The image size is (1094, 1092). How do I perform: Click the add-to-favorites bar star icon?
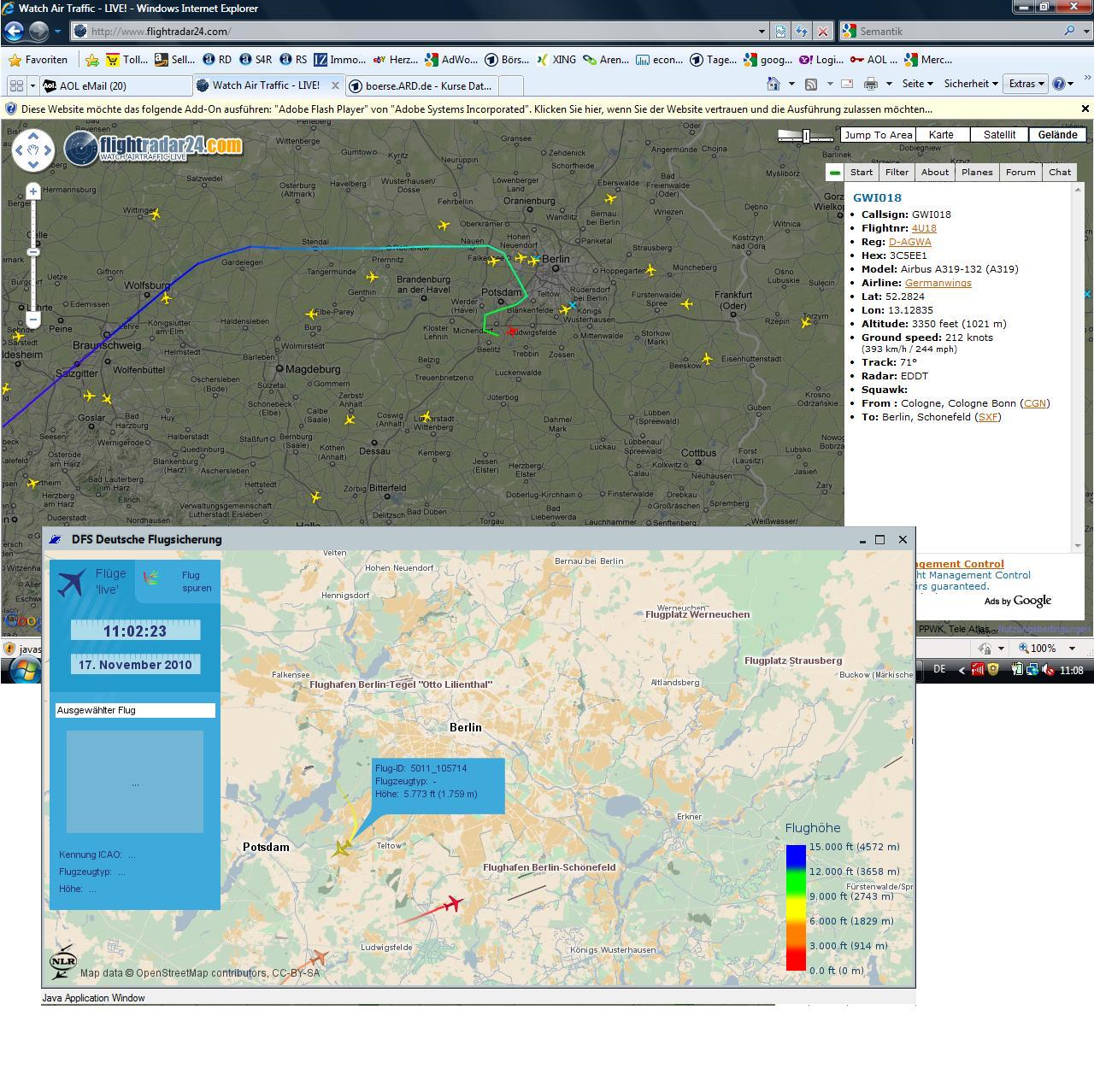click(x=91, y=60)
